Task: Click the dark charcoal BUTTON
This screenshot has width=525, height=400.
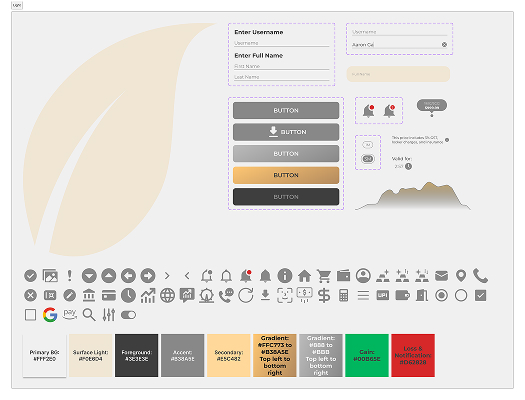Action: click(x=286, y=197)
